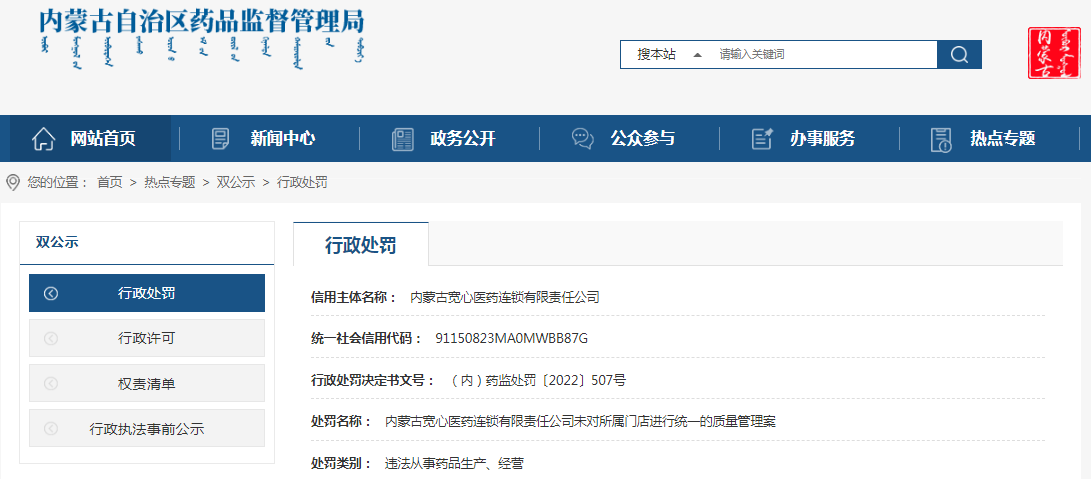Select 行政许可 in the sidebar

coord(147,338)
